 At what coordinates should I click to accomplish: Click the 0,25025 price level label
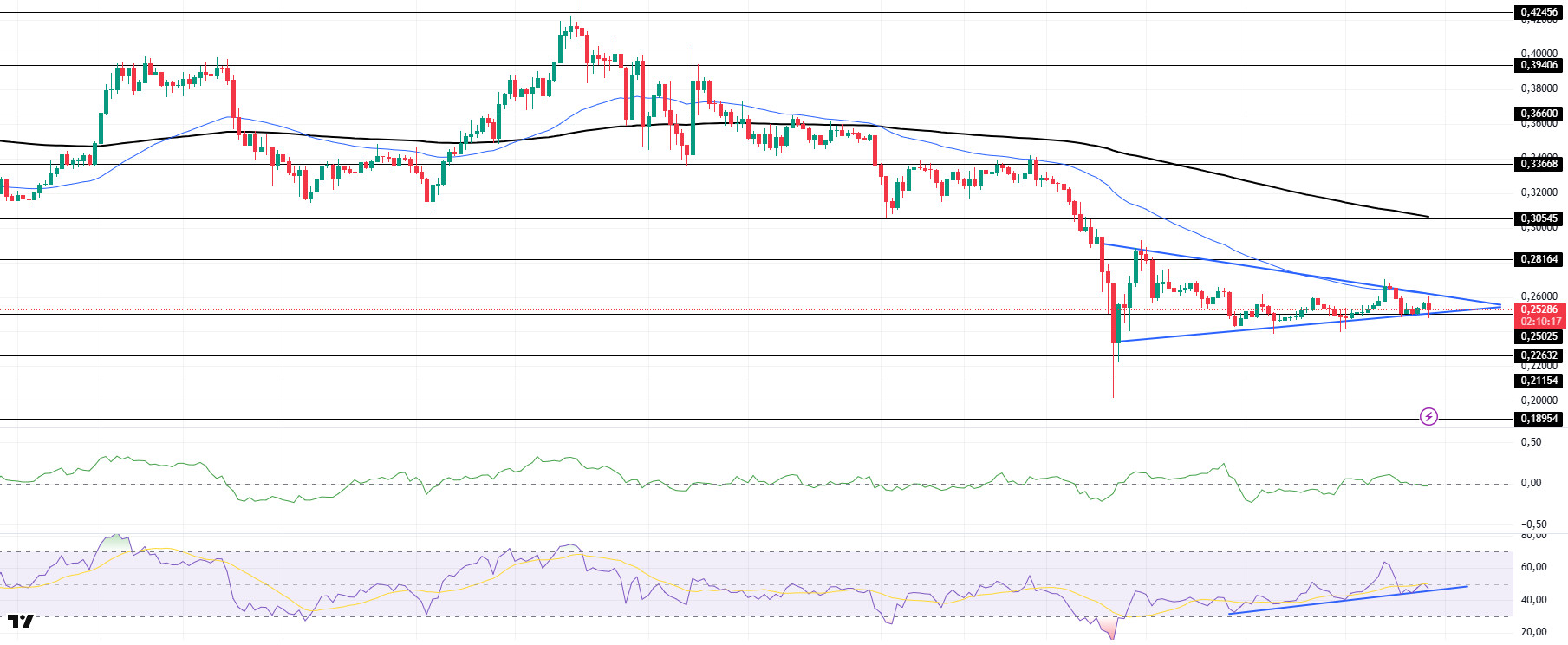[x=1539, y=336]
